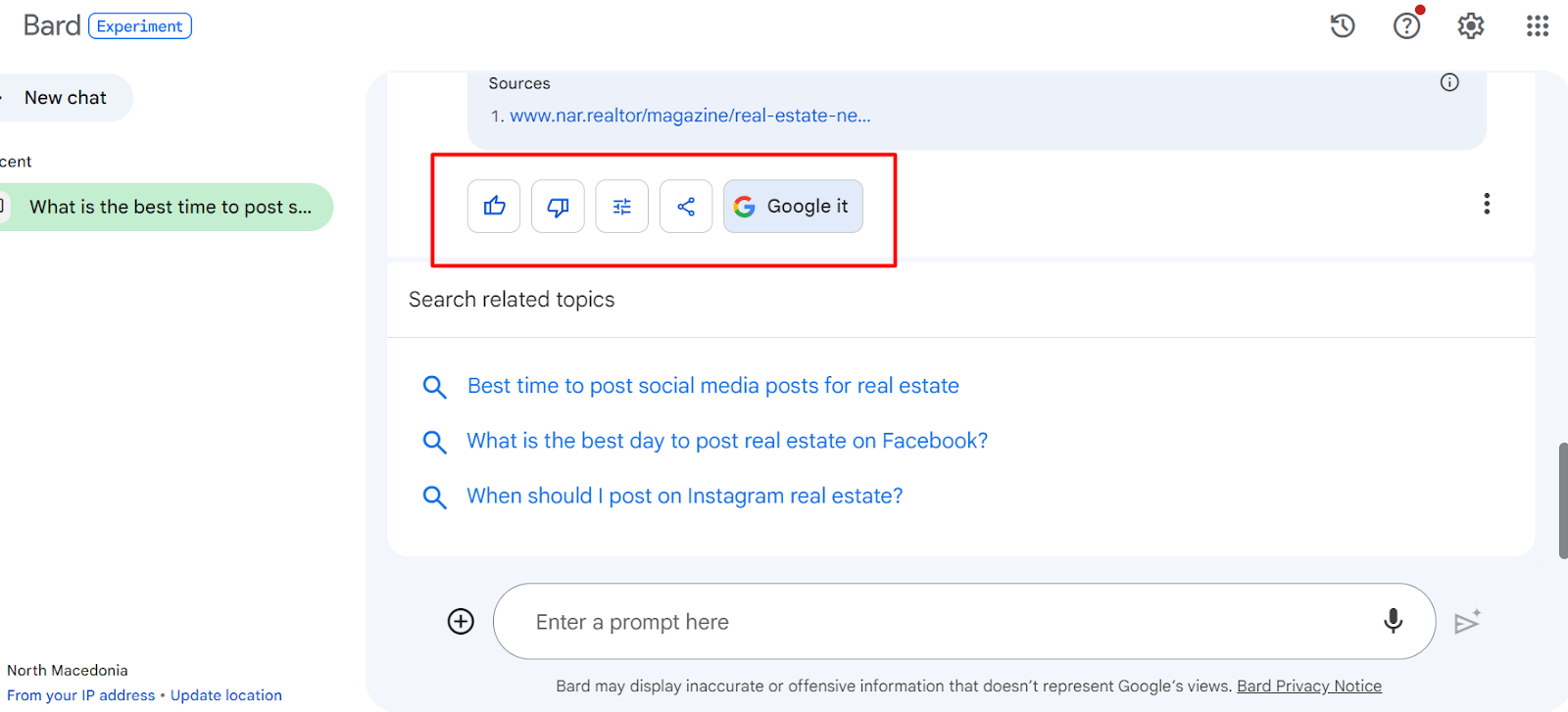Click the sources info icon
This screenshot has height=712, width=1568.
click(x=1449, y=82)
